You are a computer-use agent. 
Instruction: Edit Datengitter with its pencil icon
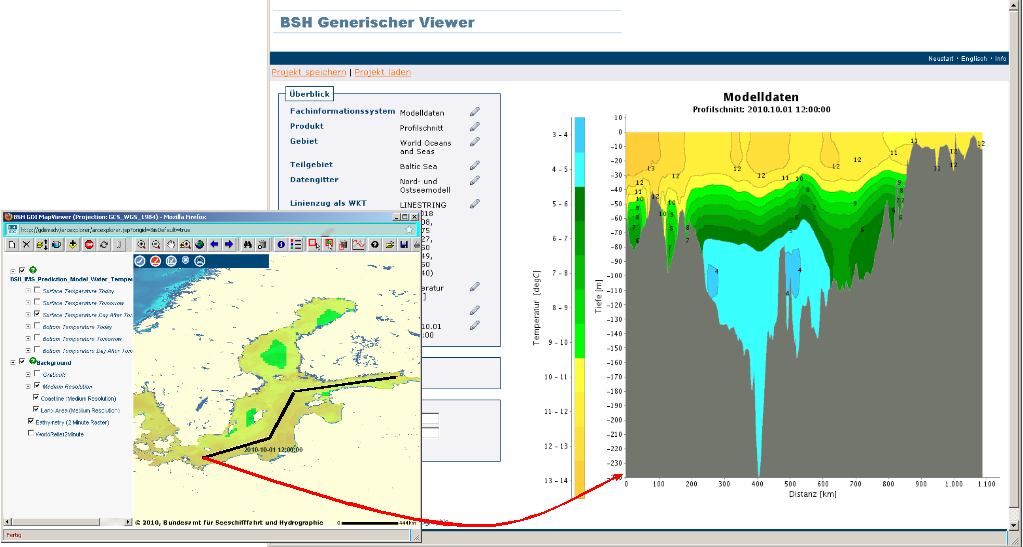(x=475, y=180)
